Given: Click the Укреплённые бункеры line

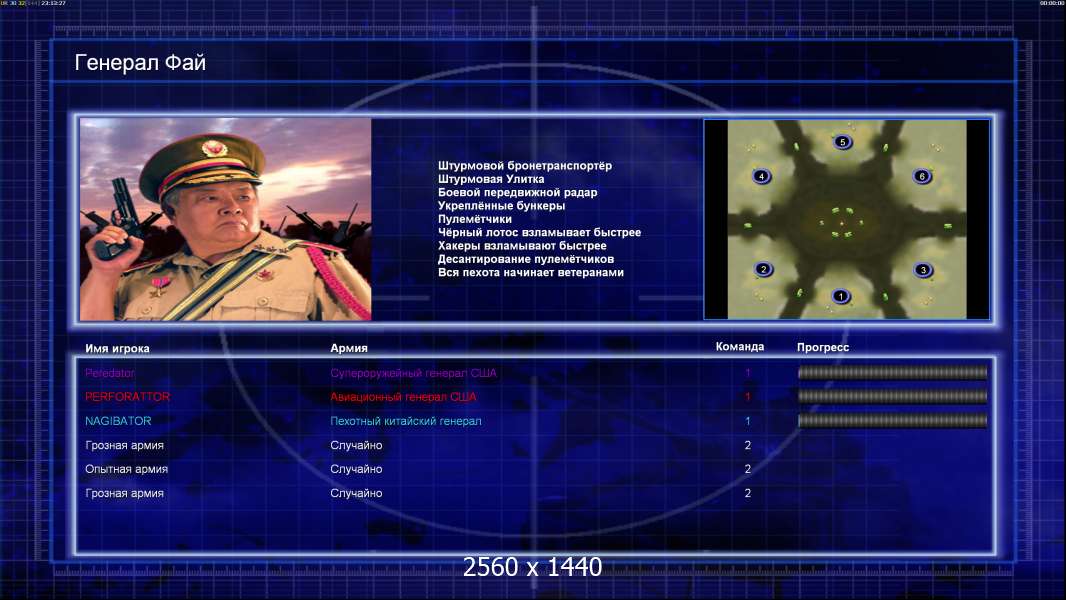Looking at the screenshot, I should click(501, 205).
